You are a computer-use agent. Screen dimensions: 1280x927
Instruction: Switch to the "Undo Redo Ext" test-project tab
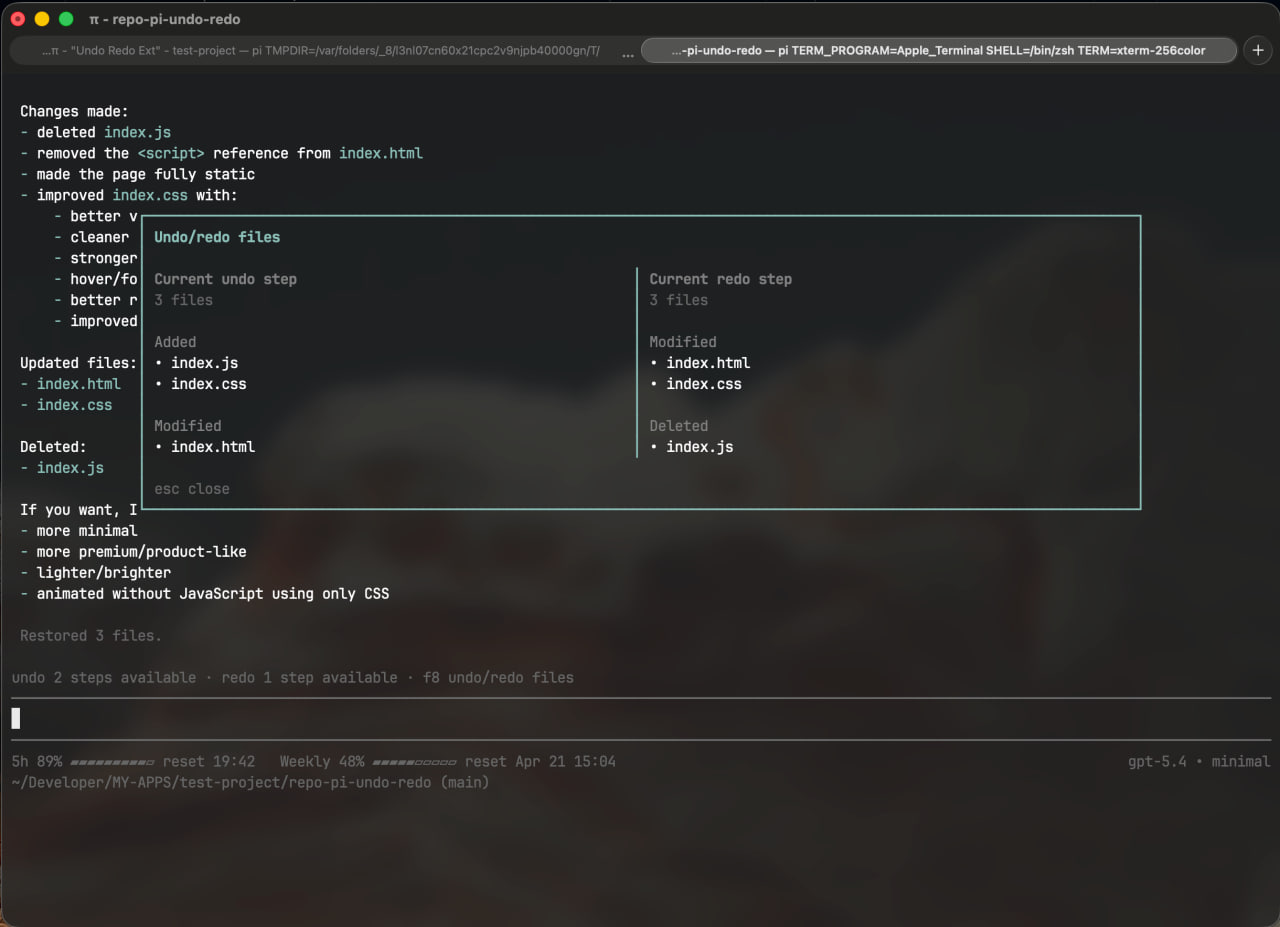(321, 50)
